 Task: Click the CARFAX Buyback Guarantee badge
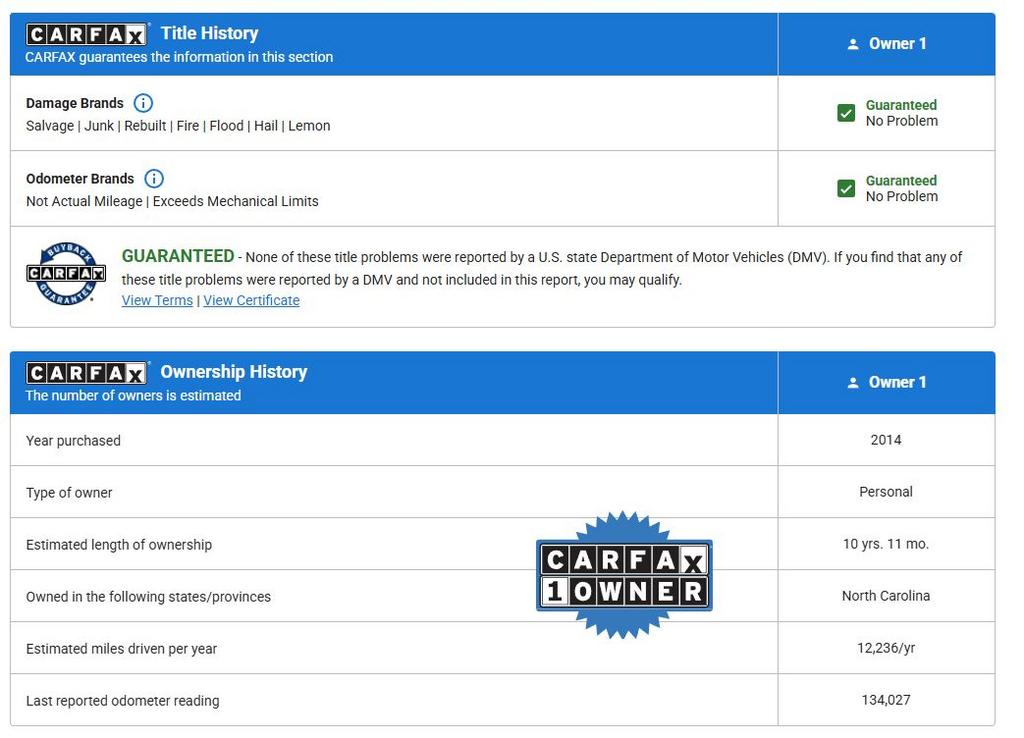[66, 273]
